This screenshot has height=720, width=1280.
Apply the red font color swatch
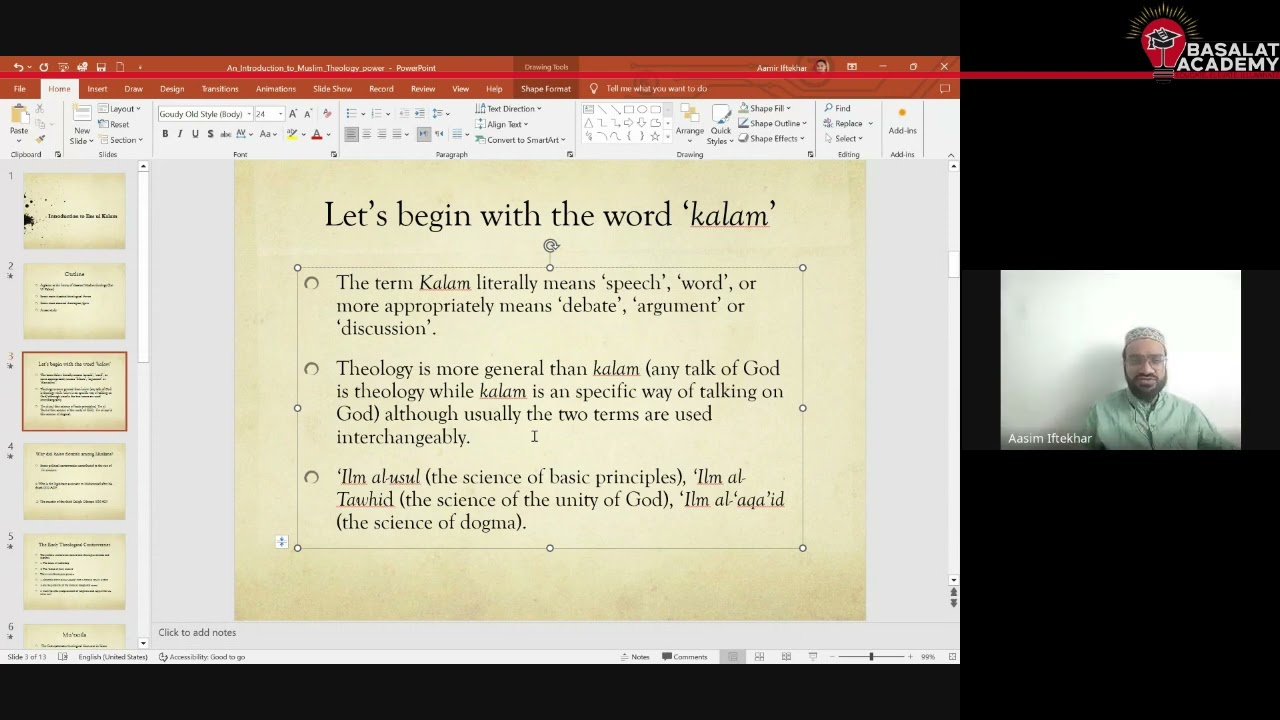pos(316,135)
